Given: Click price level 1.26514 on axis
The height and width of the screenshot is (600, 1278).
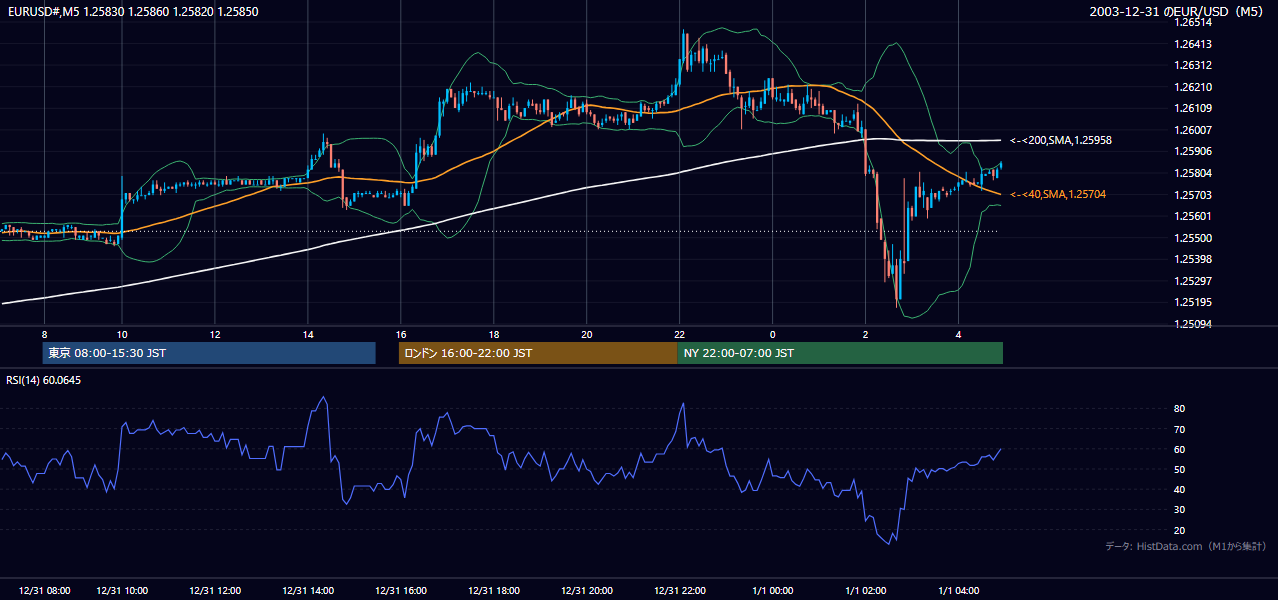Looking at the screenshot, I should [1193, 22].
